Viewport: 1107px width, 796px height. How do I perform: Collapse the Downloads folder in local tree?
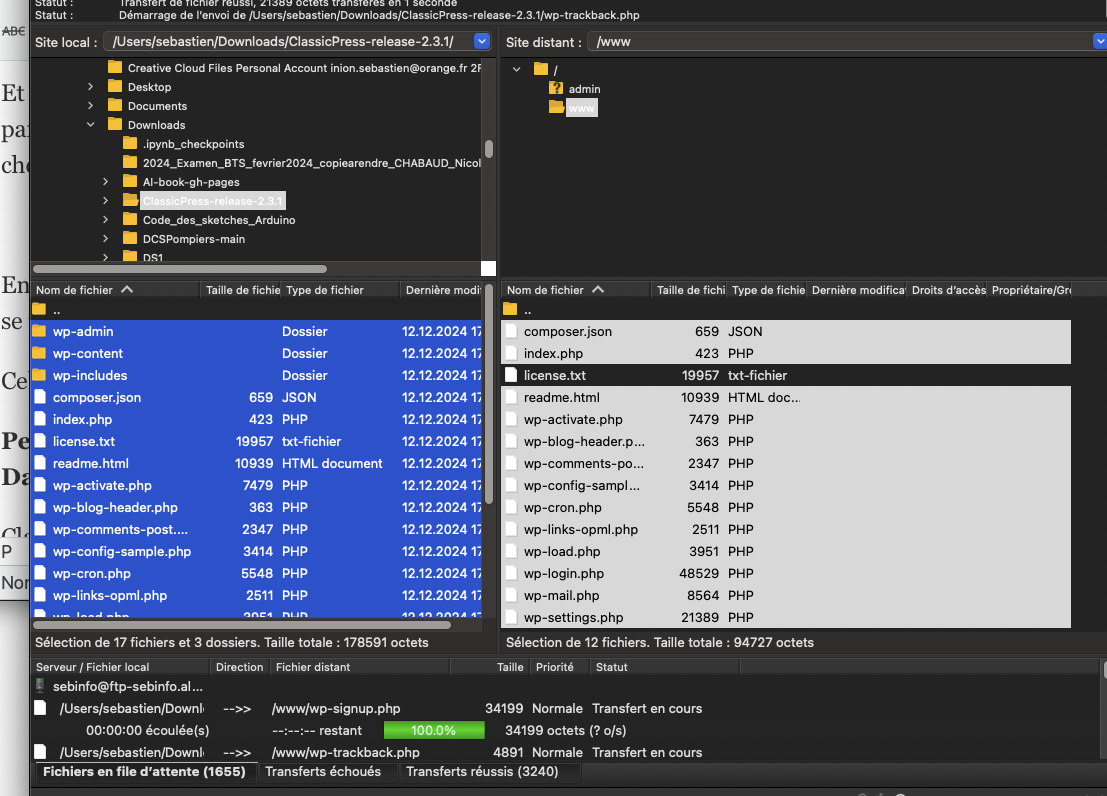(x=90, y=125)
